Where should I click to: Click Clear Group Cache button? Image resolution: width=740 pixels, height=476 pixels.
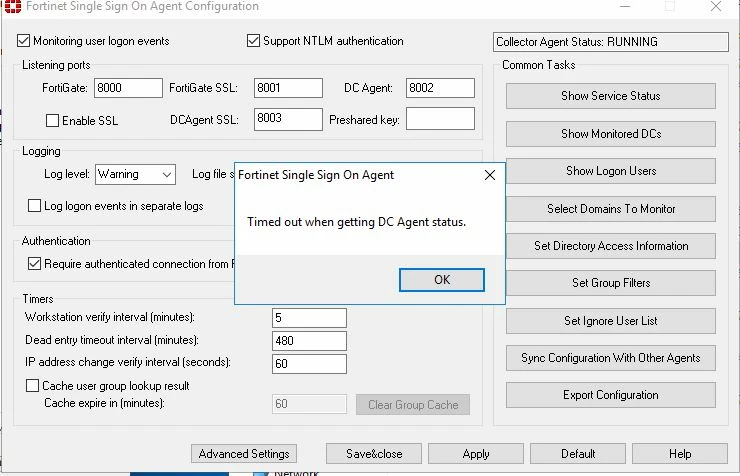[413, 405]
